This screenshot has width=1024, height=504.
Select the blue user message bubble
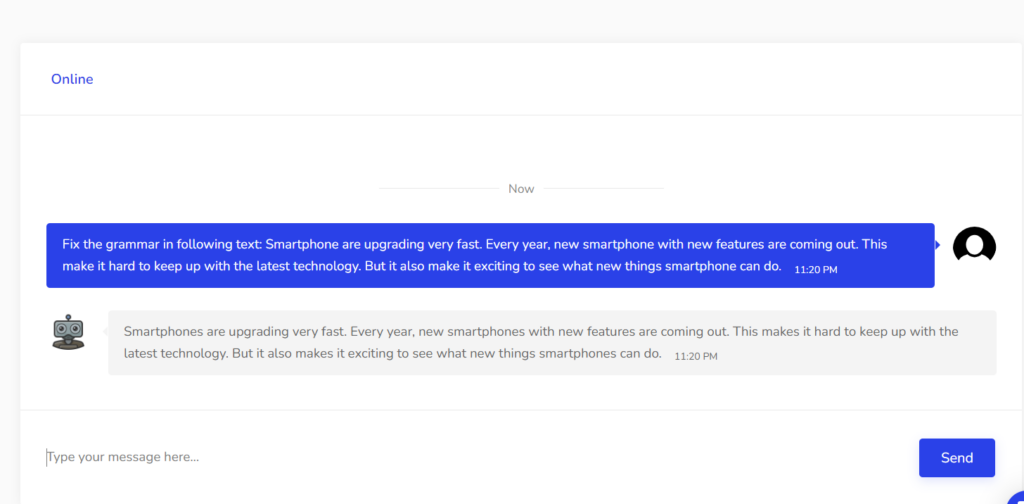point(490,255)
